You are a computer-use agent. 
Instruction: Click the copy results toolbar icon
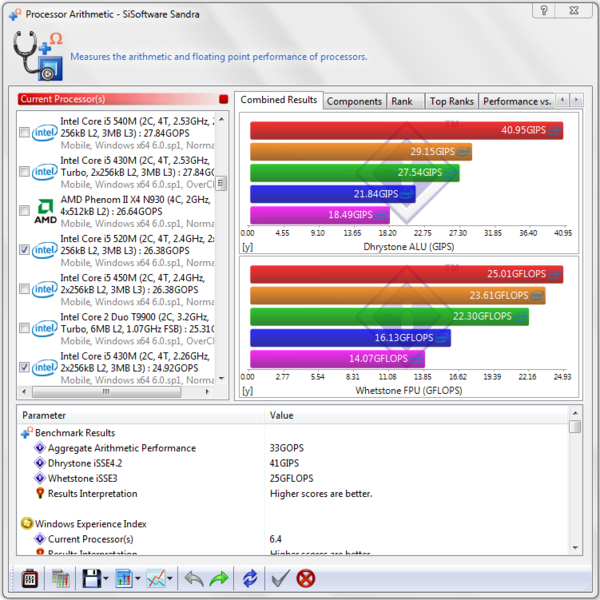61,579
